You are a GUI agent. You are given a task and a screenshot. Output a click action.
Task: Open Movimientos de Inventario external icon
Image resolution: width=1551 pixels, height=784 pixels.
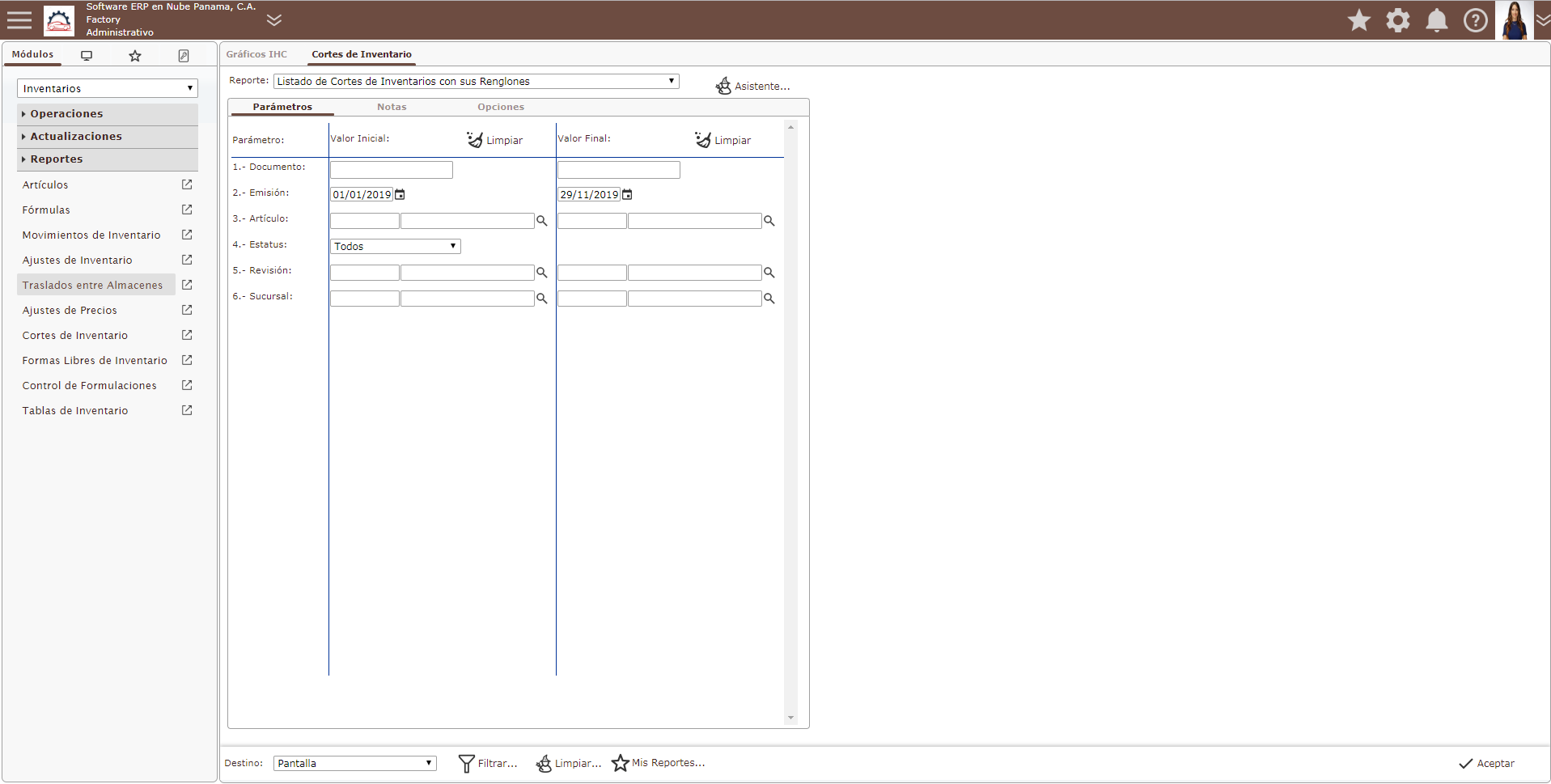tap(187, 235)
